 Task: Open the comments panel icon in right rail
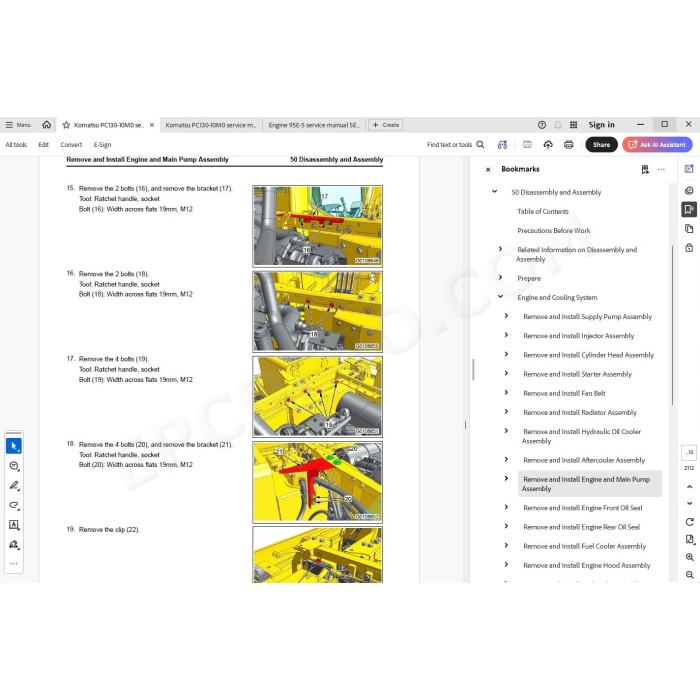point(689,191)
